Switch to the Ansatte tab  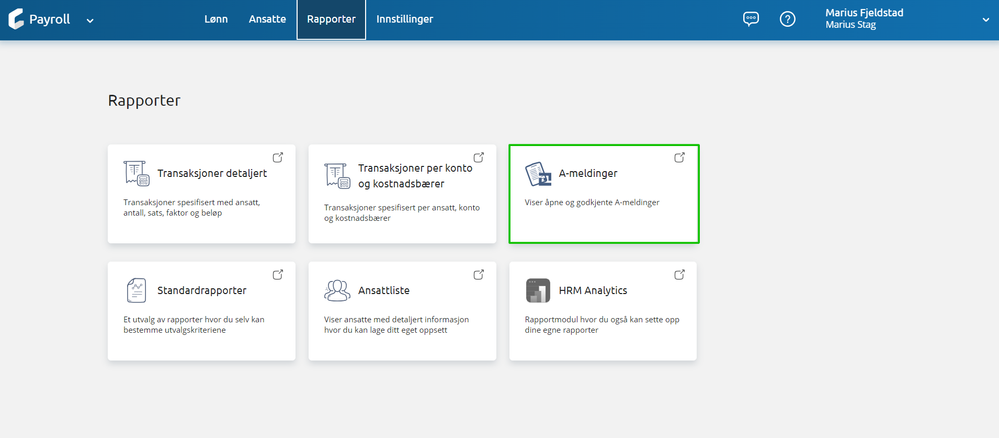click(x=267, y=19)
